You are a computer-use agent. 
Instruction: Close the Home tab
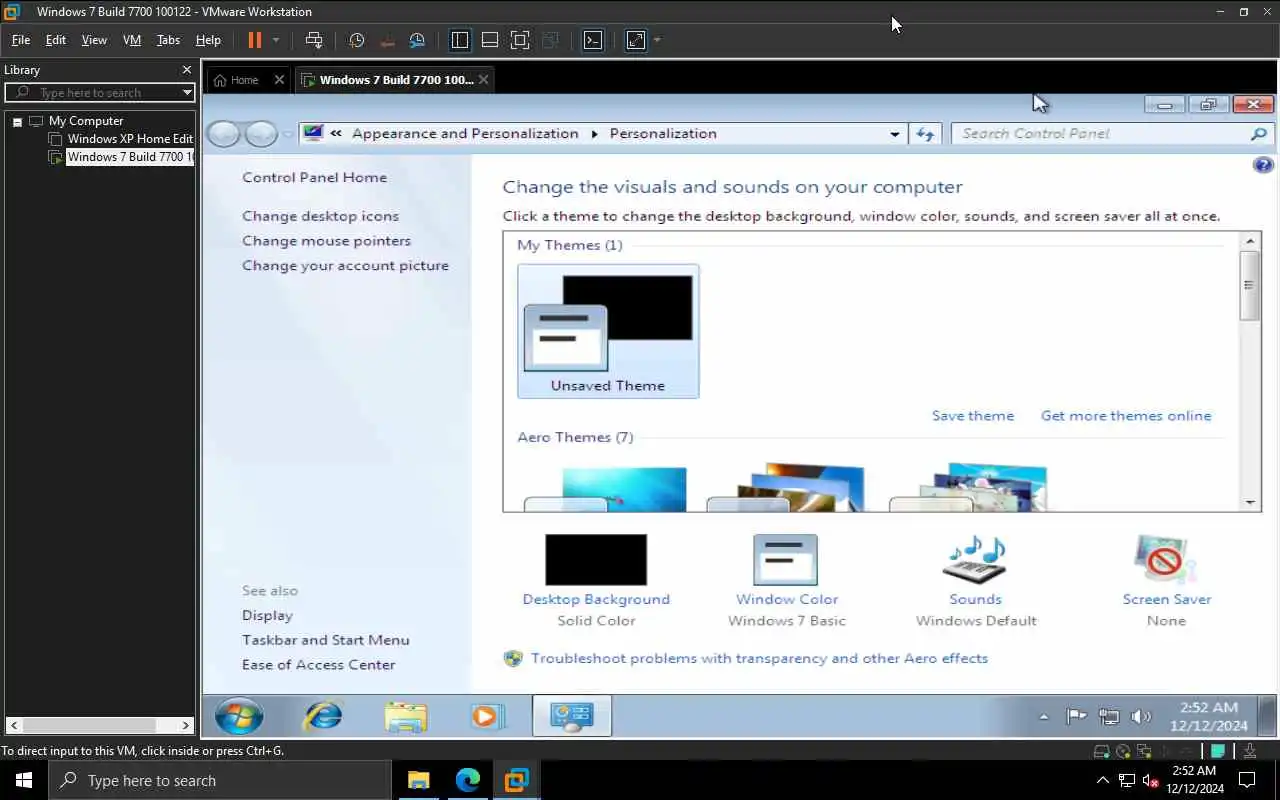click(279, 80)
